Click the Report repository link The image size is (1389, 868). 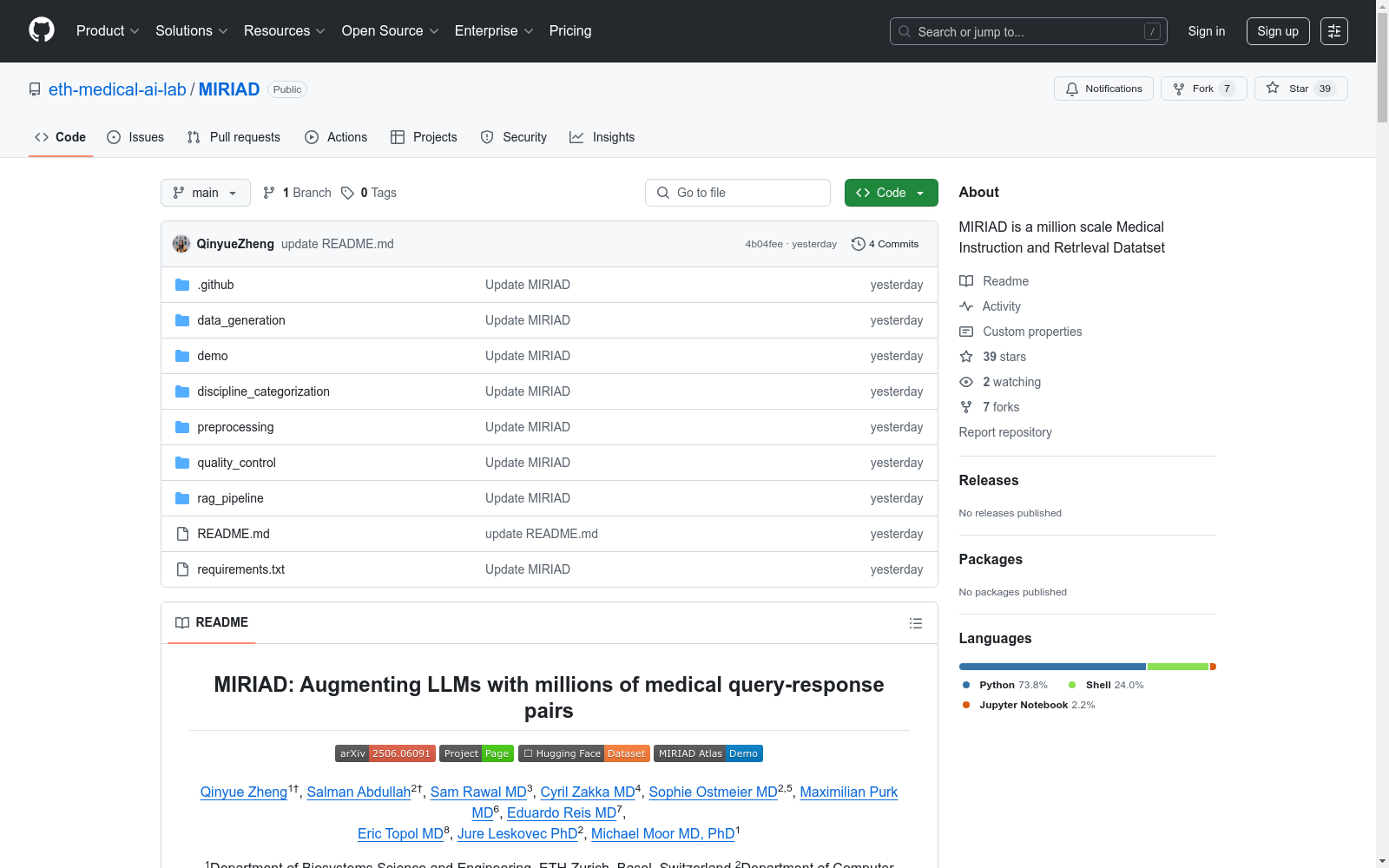pos(1005,432)
